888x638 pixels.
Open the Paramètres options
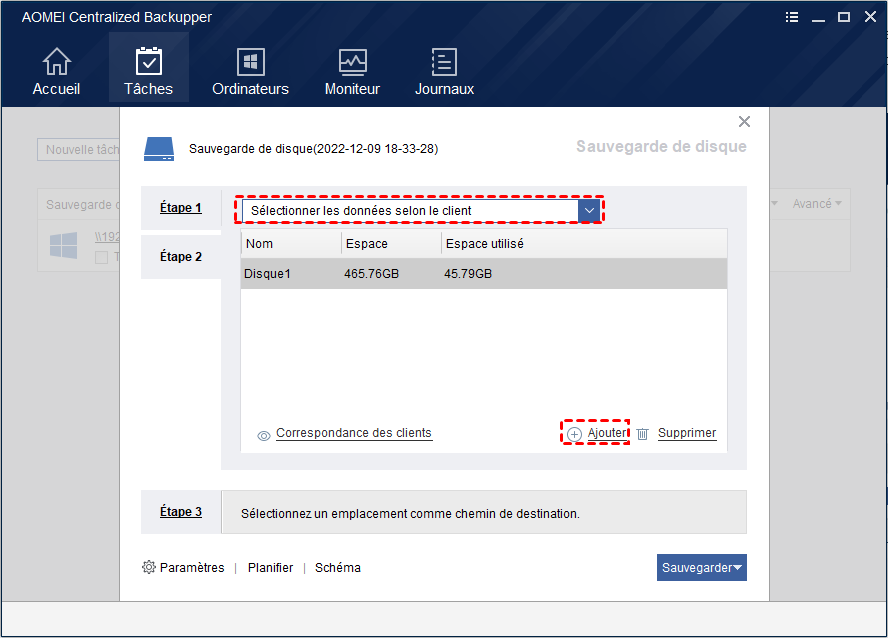click(192, 568)
